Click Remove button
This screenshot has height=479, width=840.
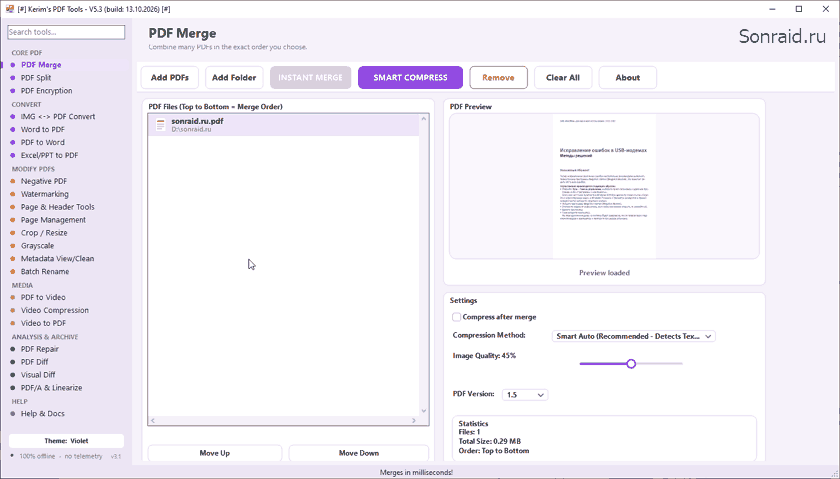coord(498,78)
